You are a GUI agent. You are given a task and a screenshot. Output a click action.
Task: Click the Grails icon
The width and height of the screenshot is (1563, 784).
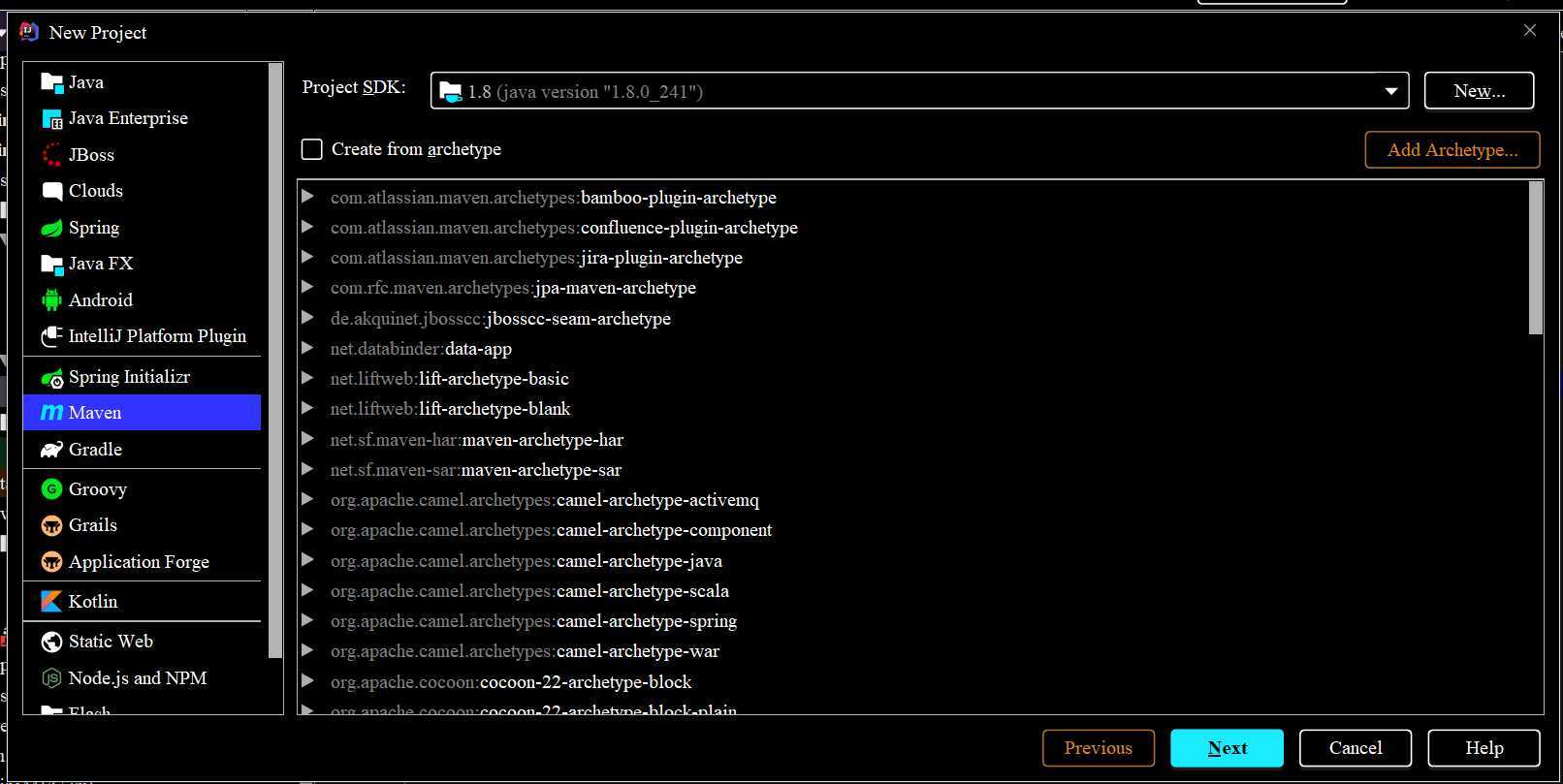click(x=52, y=525)
